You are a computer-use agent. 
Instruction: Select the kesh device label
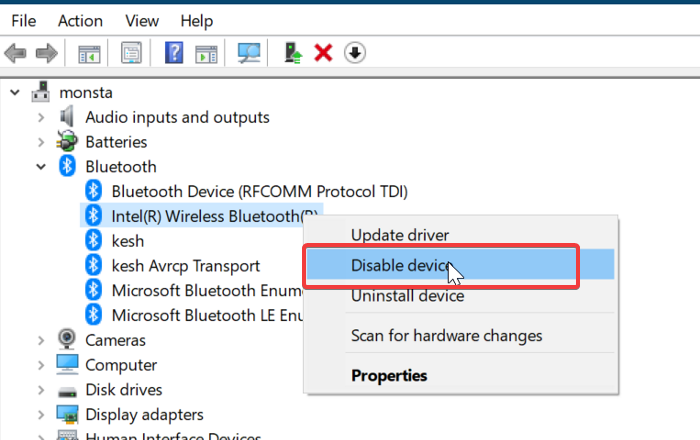point(128,241)
